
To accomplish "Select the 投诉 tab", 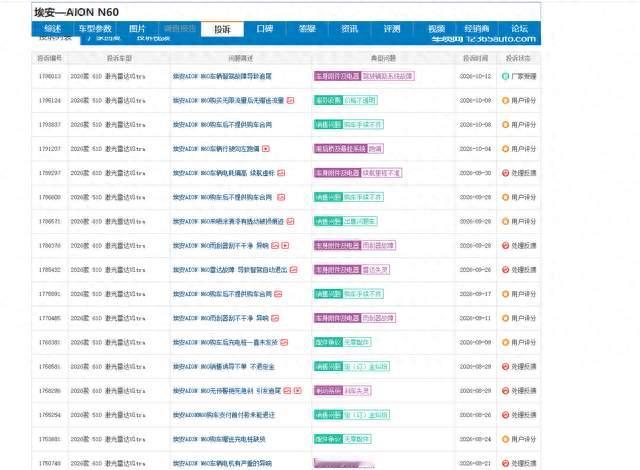I will [x=222, y=29].
